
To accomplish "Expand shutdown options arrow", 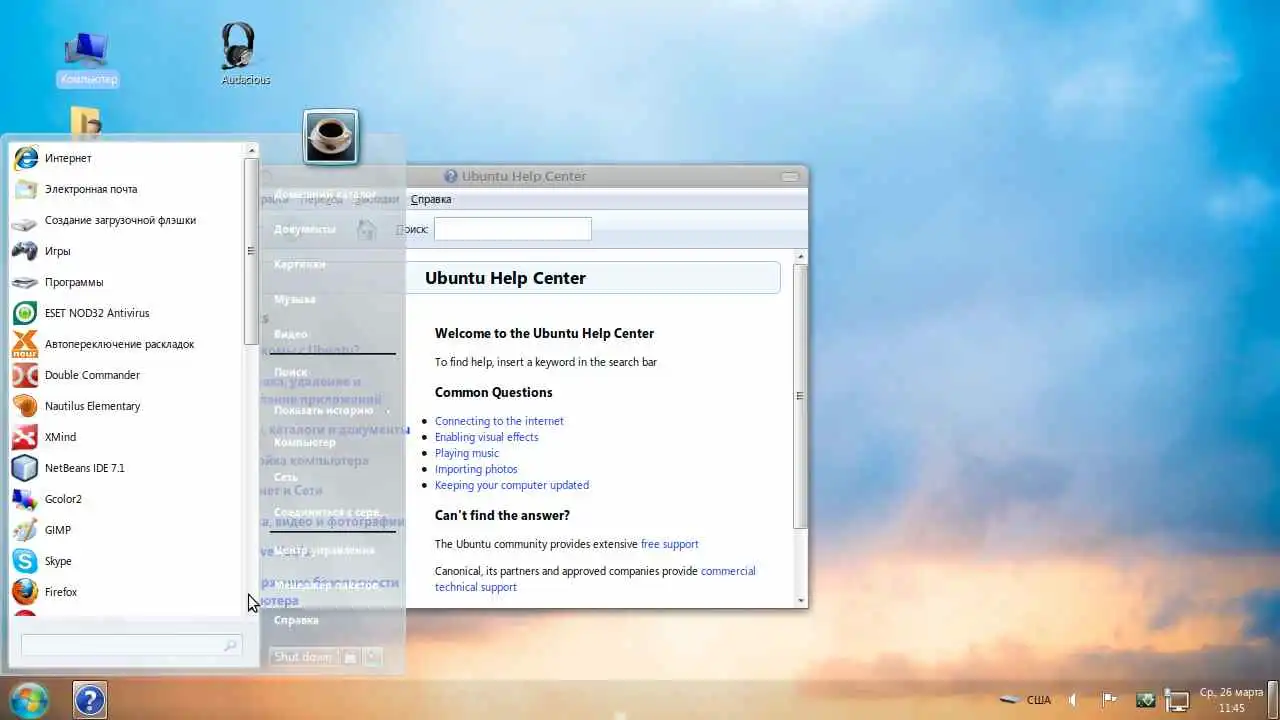I will 373,657.
